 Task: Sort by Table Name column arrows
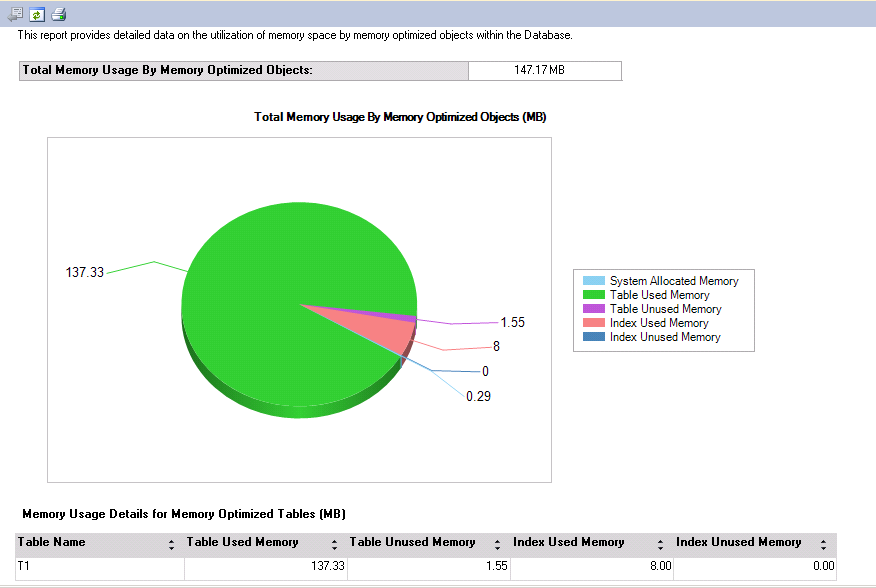click(x=171, y=545)
